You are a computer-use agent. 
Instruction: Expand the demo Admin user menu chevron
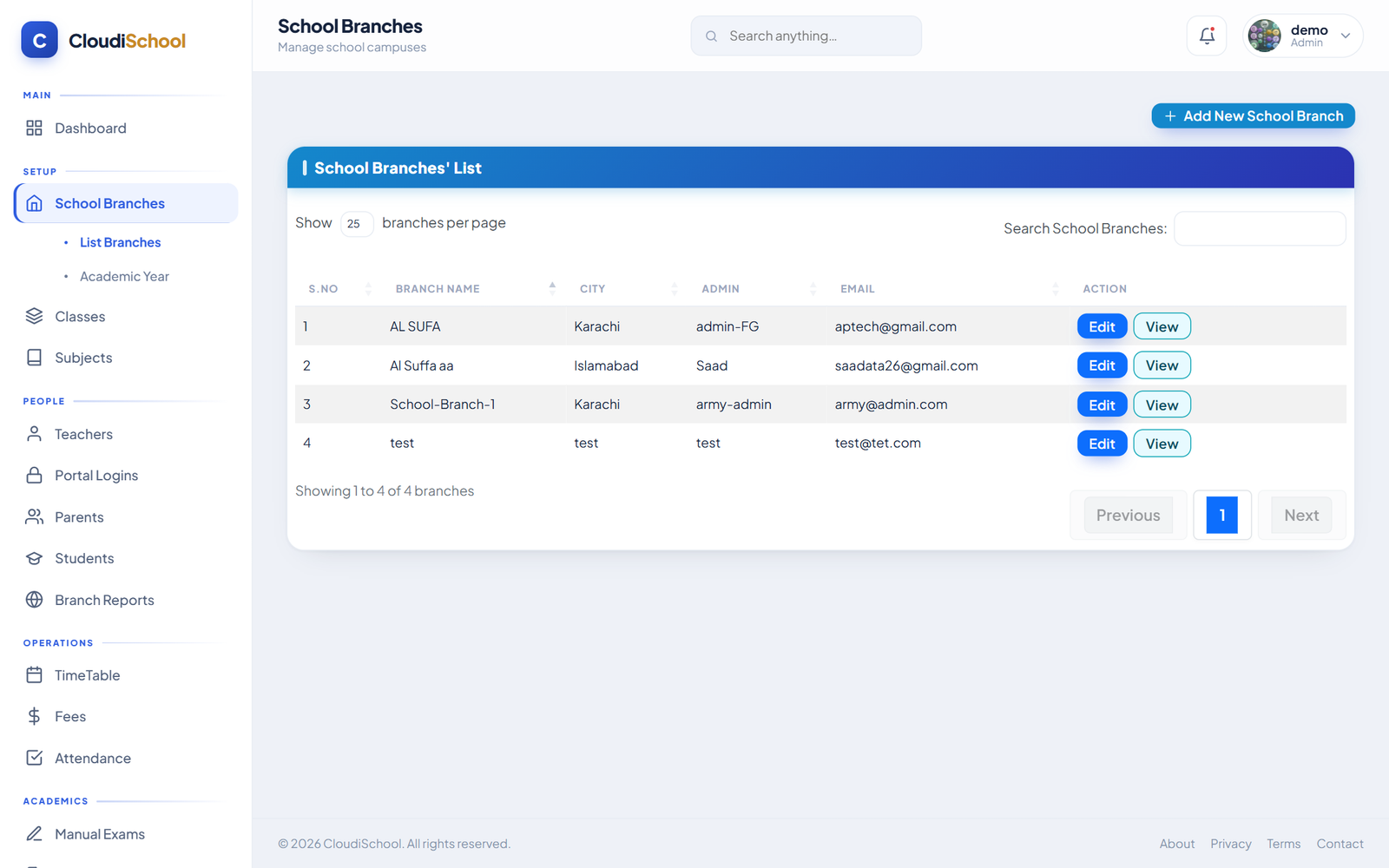pos(1346,36)
